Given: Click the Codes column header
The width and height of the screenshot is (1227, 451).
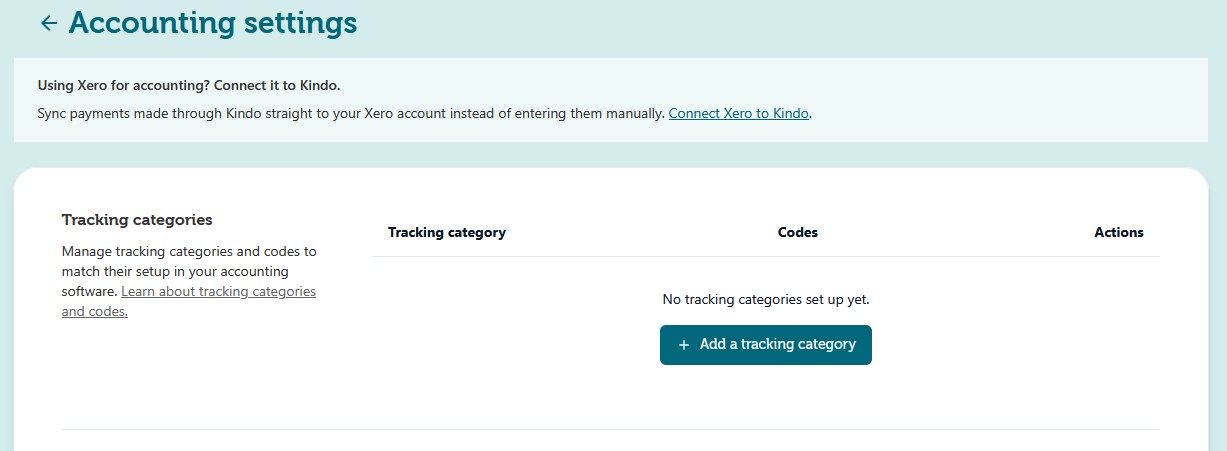Looking at the screenshot, I should coord(797,233).
